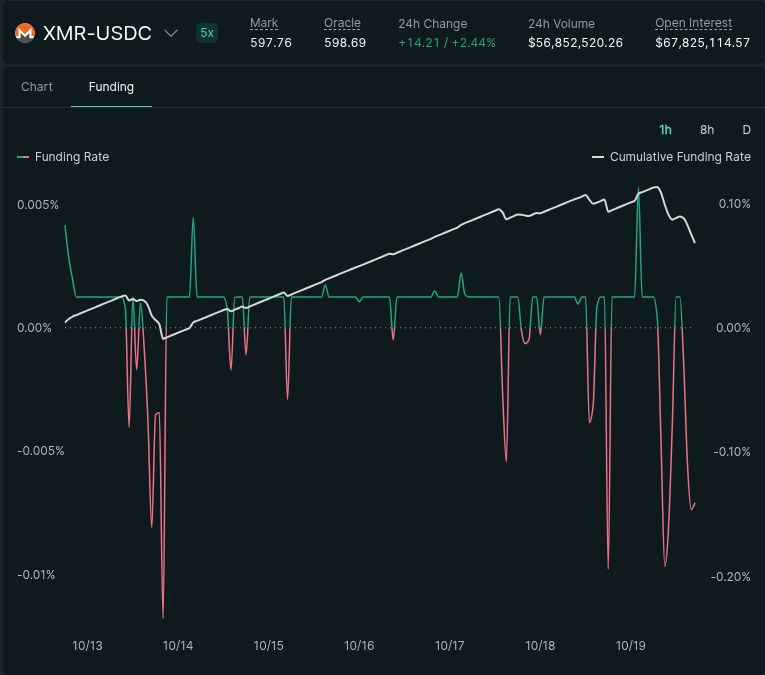Click the -0.005% left axis label
The width and height of the screenshot is (765, 675).
click(40, 451)
